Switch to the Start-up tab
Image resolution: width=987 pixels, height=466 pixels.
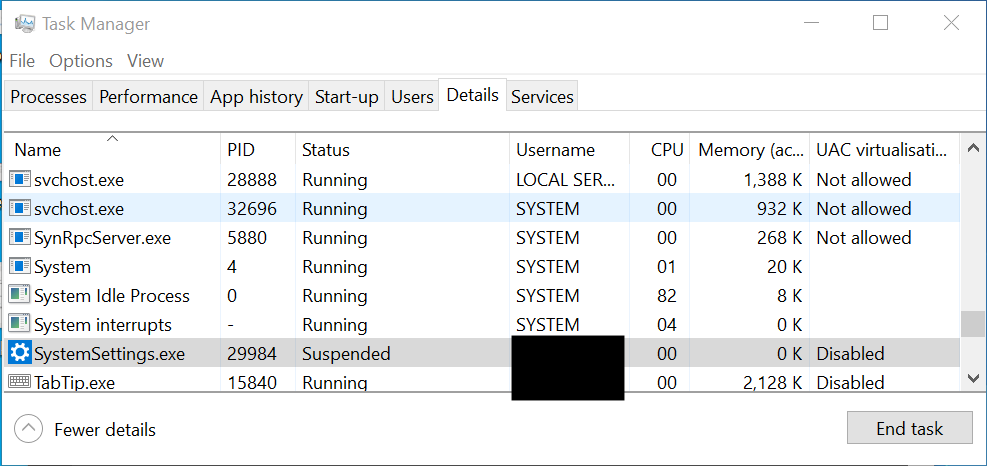click(347, 97)
